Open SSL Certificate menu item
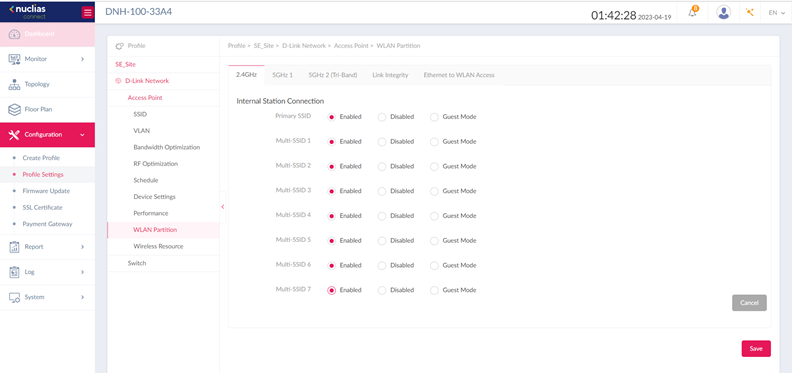 coord(42,208)
